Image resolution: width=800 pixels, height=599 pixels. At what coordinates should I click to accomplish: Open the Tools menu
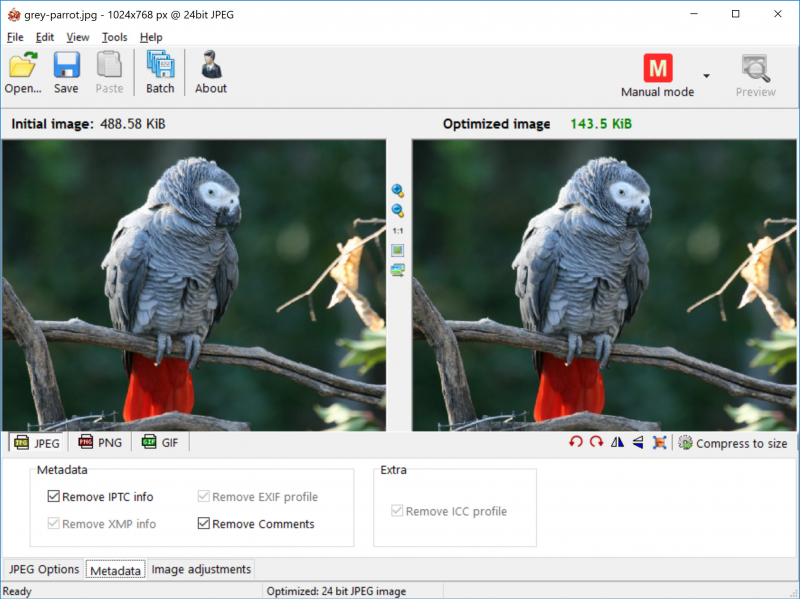(114, 37)
